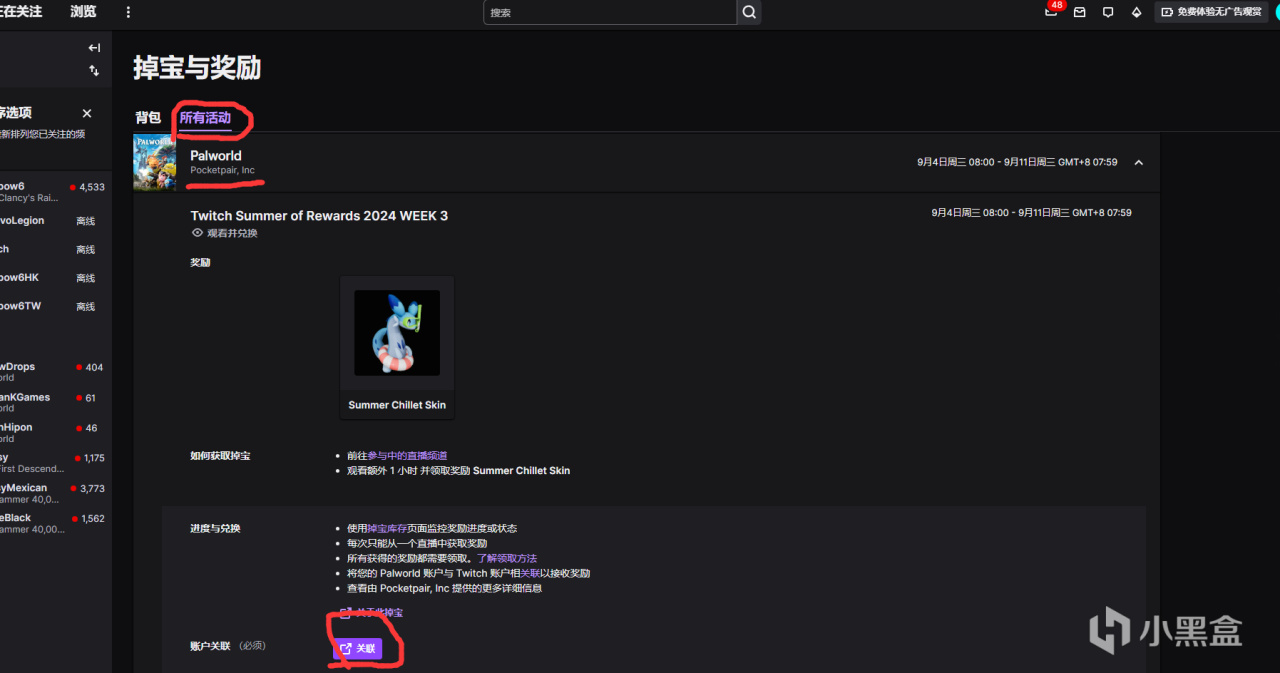The height and width of the screenshot is (673, 1280).
Task: Click the Palworld game cover thumbnail
Action: (x=154, y=161)
